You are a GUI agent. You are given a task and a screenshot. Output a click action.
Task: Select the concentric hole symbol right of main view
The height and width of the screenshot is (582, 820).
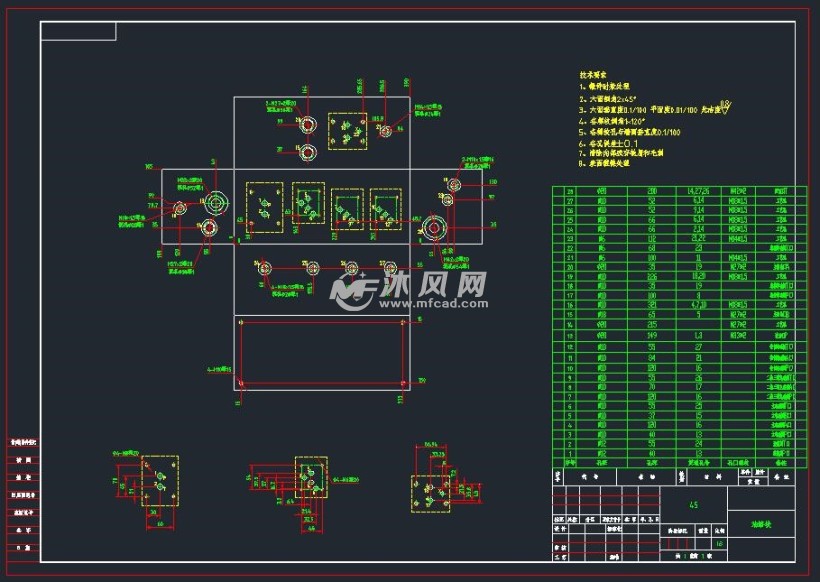[x=434, y=228]
